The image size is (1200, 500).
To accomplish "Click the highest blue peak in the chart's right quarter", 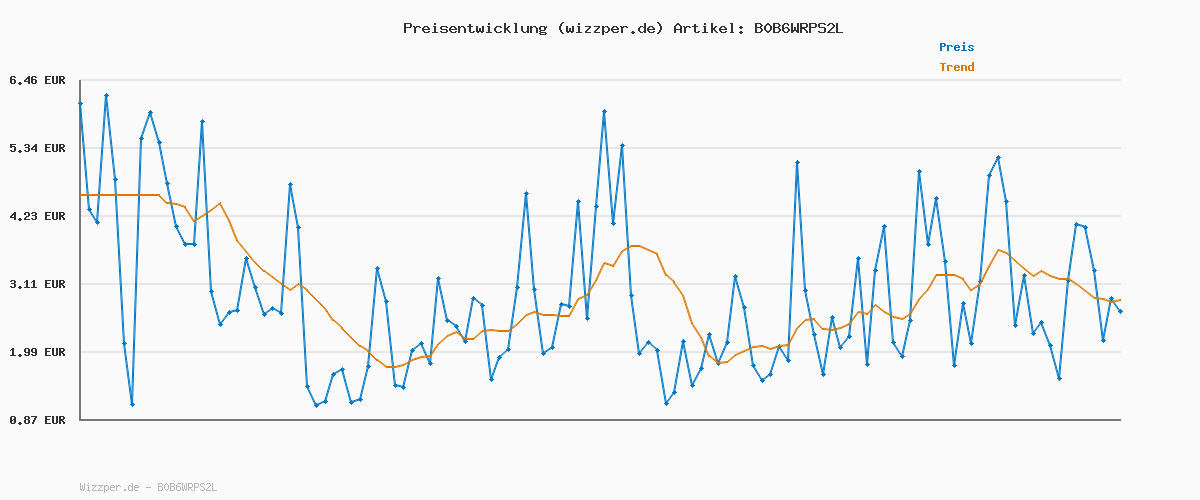I will pyautogui.click(x=998, y=157).
